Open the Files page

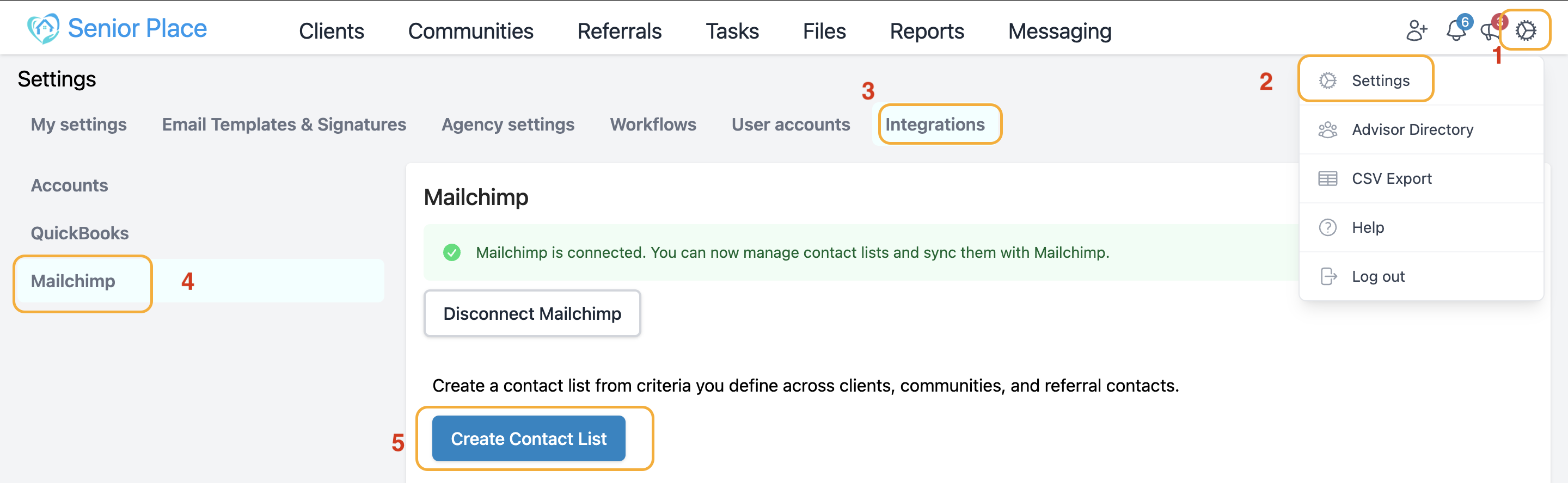(x=824, y=31)
